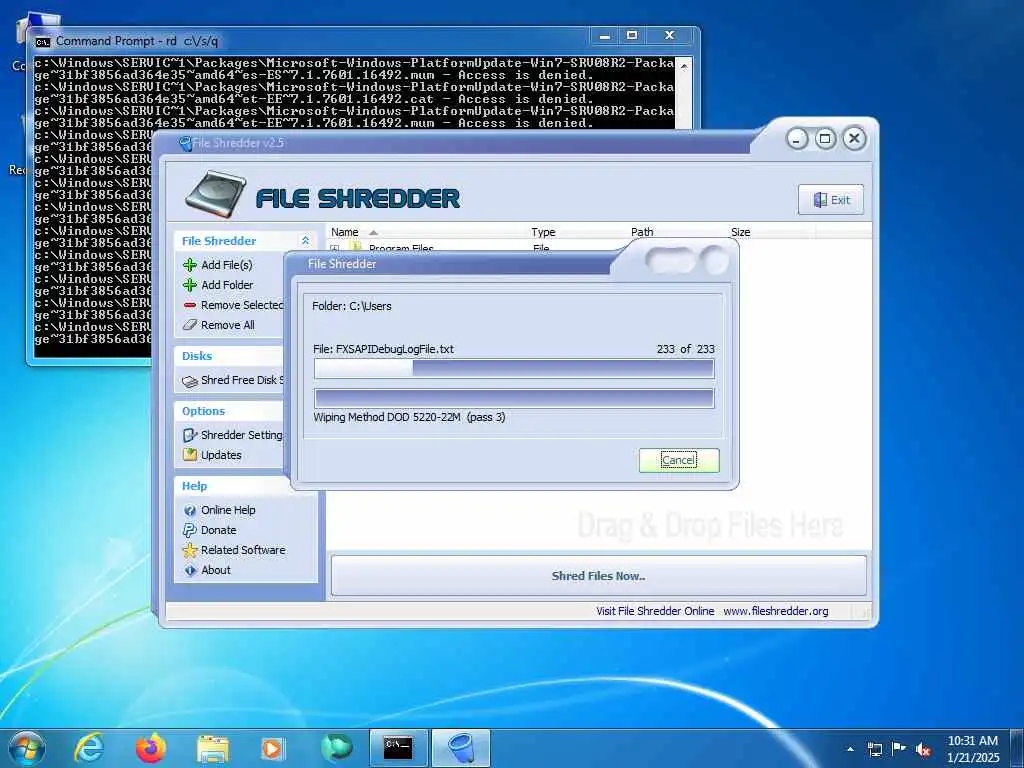Launch Firefox from the taskbar
Image resolution: width=1024 pixels, height=768 pixels.
pos(151,748)
